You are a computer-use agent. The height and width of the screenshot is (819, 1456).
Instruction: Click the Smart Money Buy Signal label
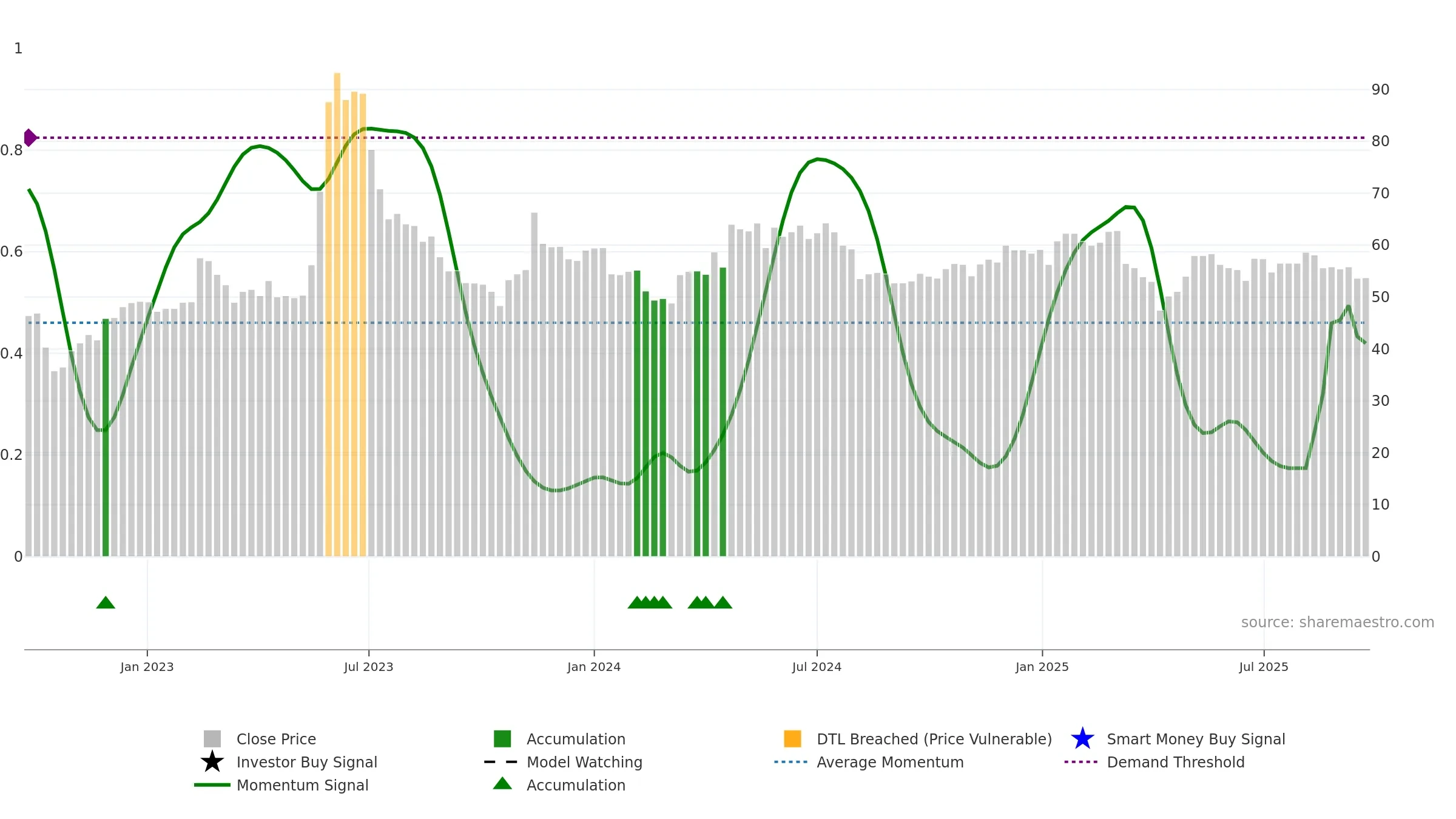coord(1196,739)
